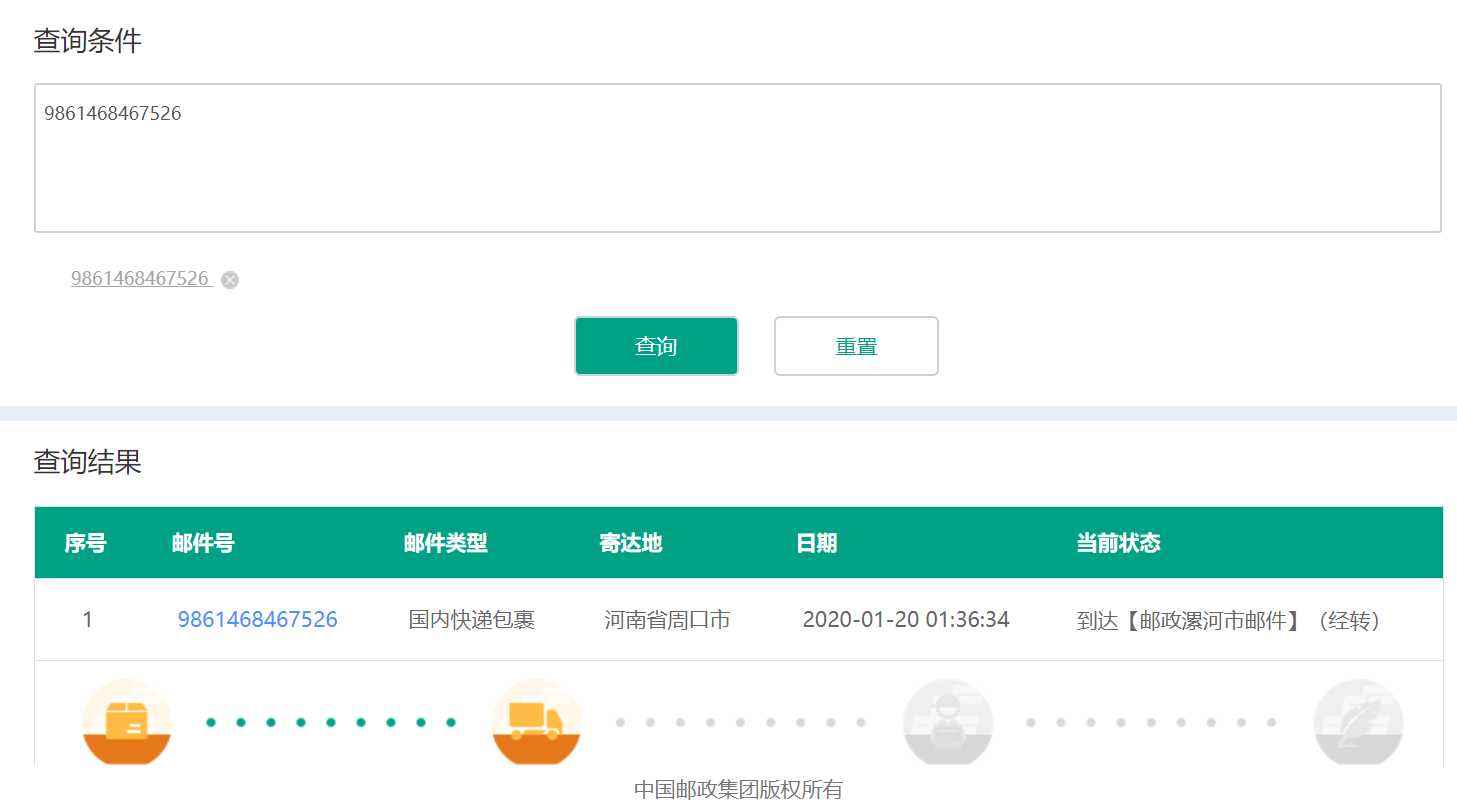Click the 寄达地 column header
1457x808 pixels.
pos(630,543)
